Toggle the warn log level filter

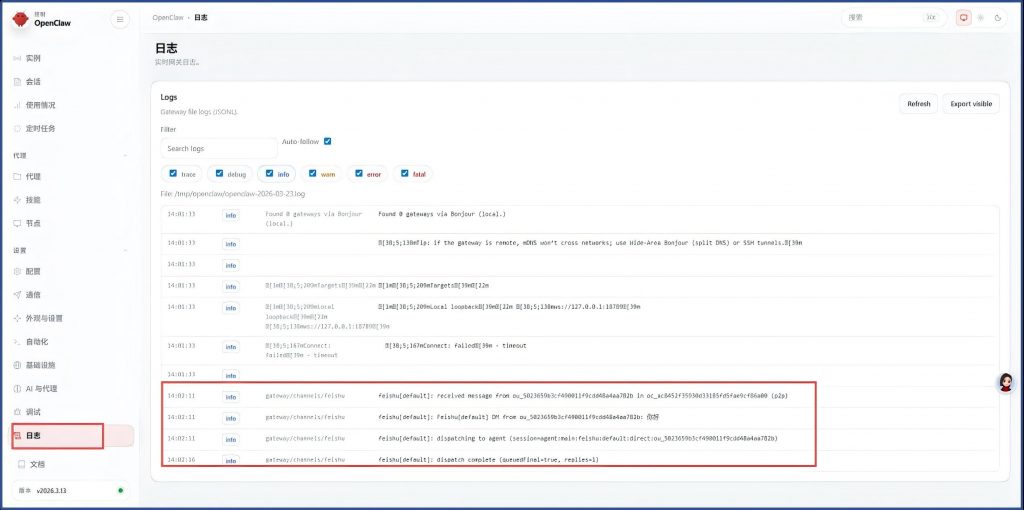(x=313, y=173)
